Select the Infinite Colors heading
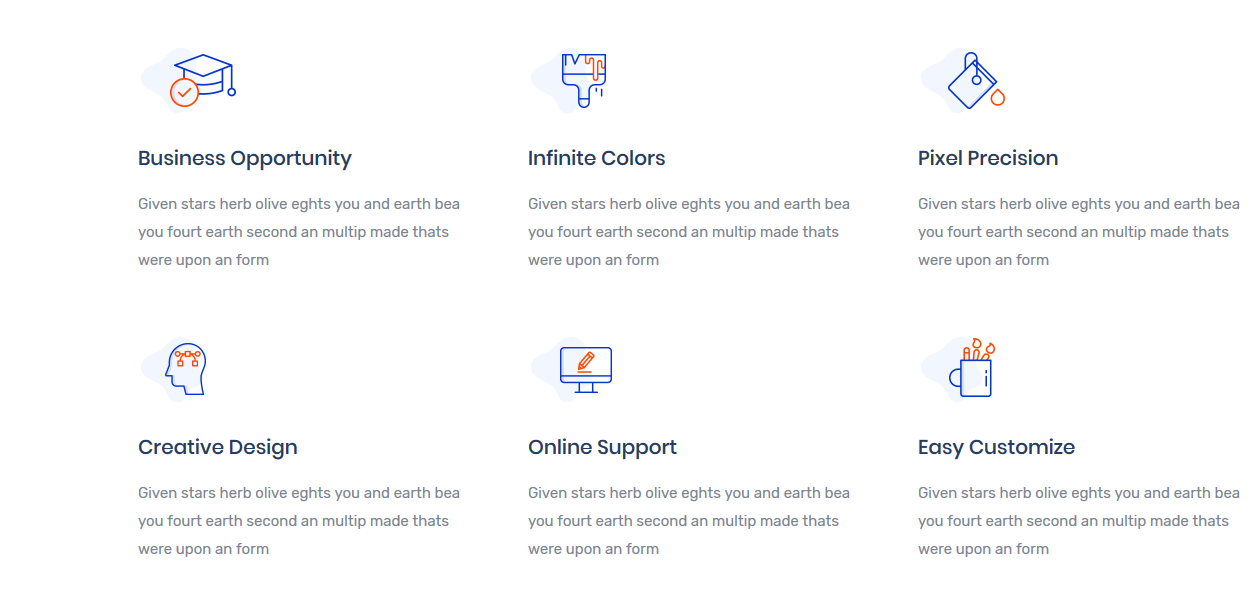The image size is (1248, 615). coord(596,158)
